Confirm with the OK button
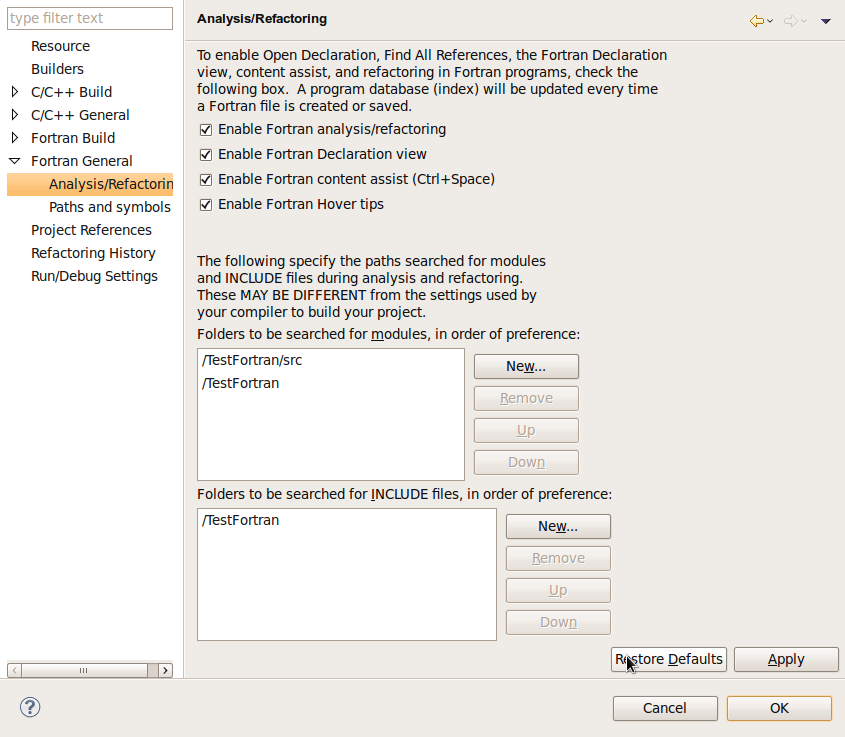The height and width of the screenshot is (737, 845). pos(779,708)
